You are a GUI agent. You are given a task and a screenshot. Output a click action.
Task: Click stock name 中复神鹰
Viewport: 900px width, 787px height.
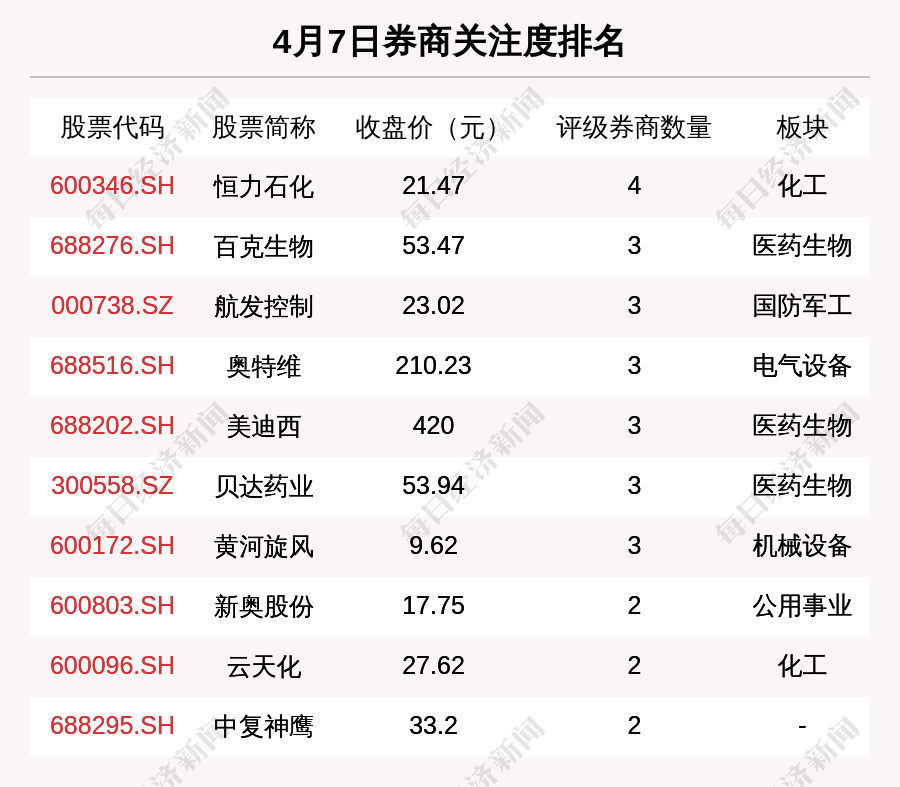click(x=263, y=726)
